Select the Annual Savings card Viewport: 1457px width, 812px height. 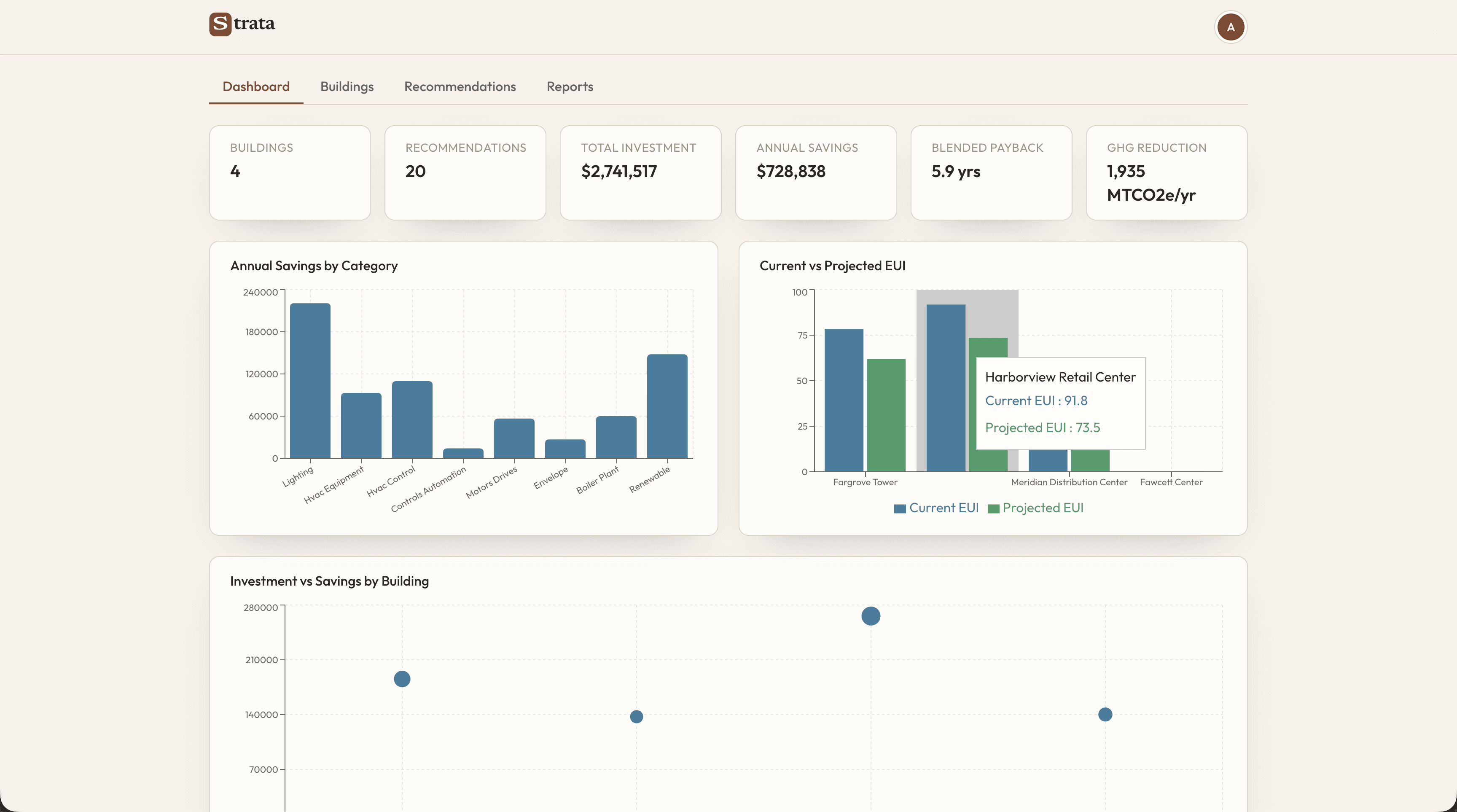click(x=816, y=172)
